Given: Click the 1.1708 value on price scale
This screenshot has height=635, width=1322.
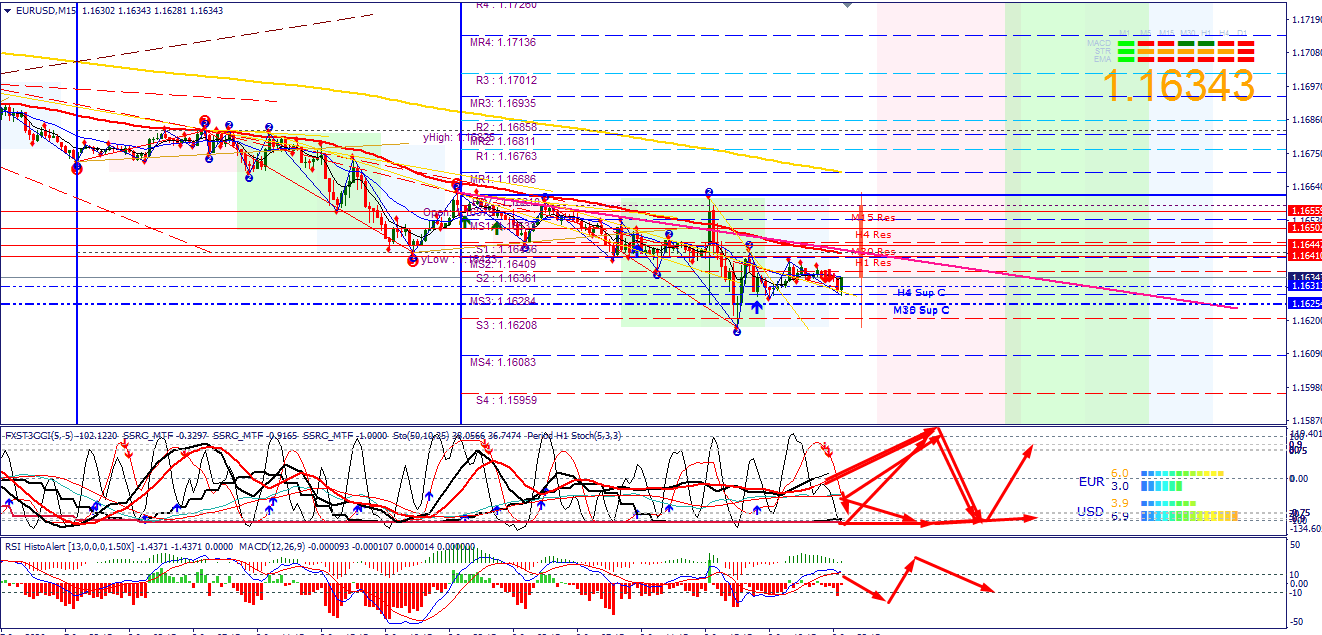Looking at the screenshot, I should pyautogui.click(x=1306, y=52).
